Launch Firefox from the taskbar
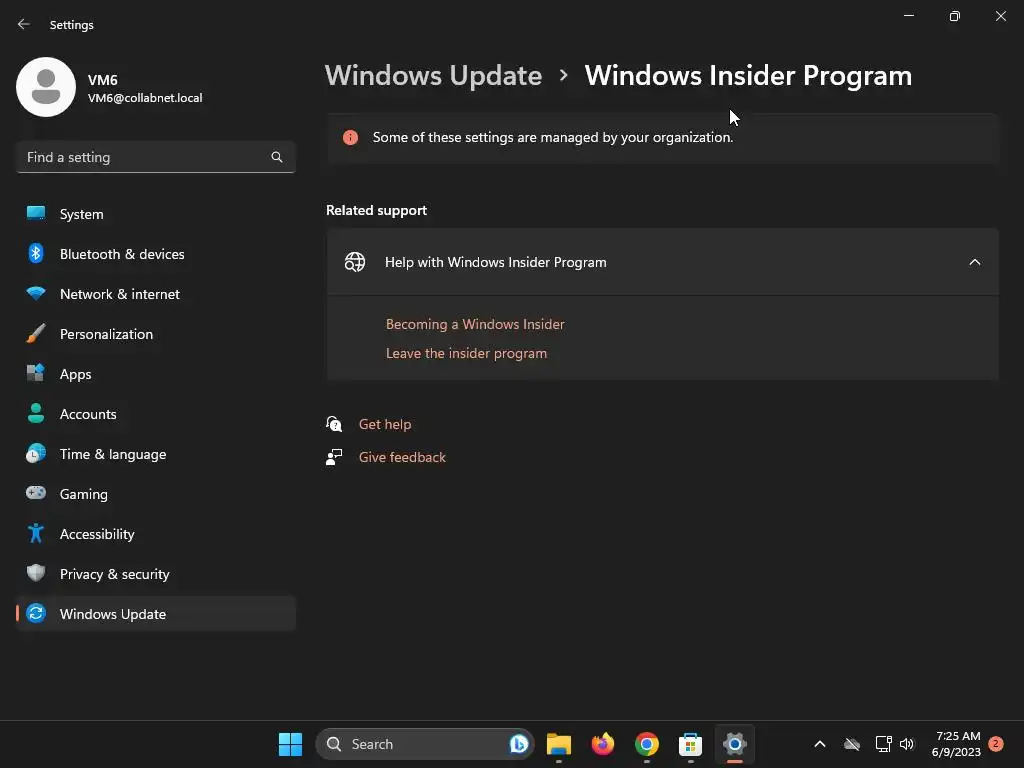This screenshot has height=768, width=1024. click(603, 744)
